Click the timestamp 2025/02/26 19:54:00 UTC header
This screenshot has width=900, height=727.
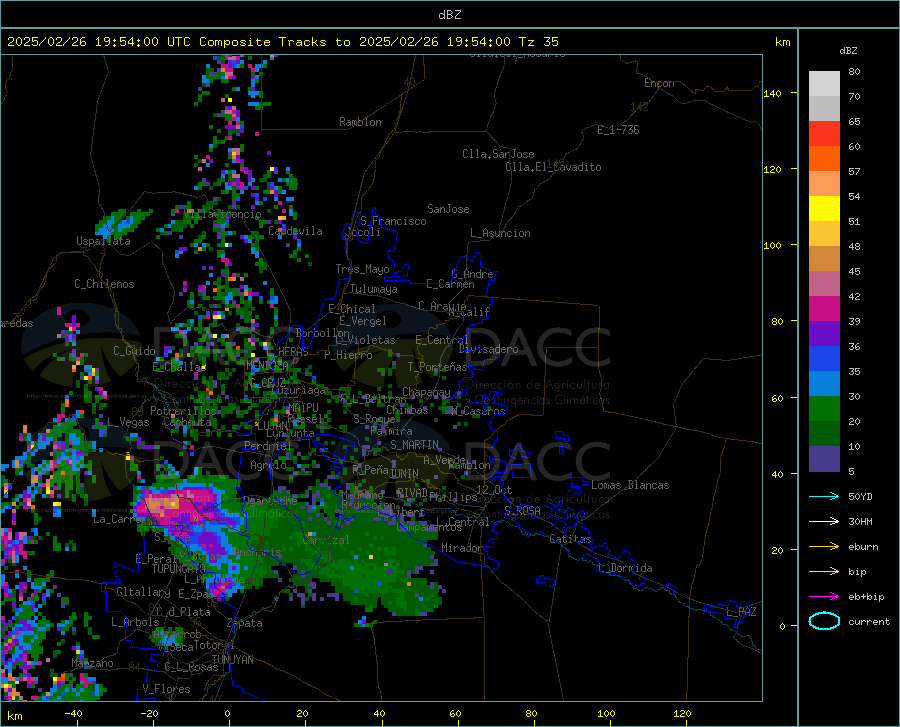[99, 42]
